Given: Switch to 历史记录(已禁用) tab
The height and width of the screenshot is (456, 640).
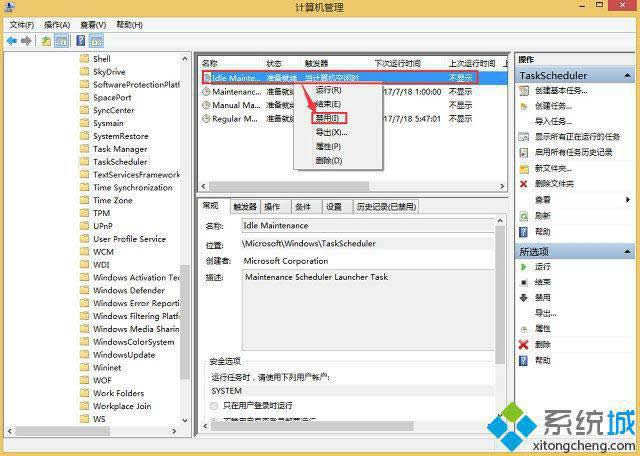Looking at the screenshot, I should point(386,207).
